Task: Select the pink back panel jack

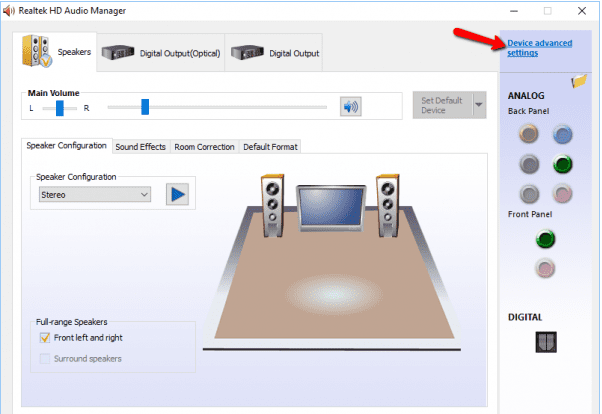Action: point(562,194)
